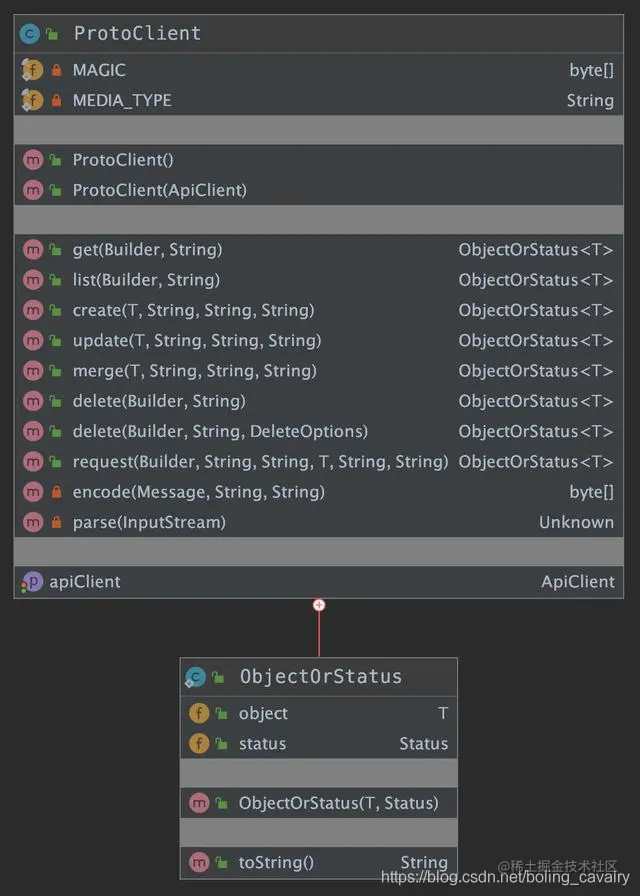Select get(Builder, String) method
The height and width of the screenshot is (896, 640).
[147, 250]
